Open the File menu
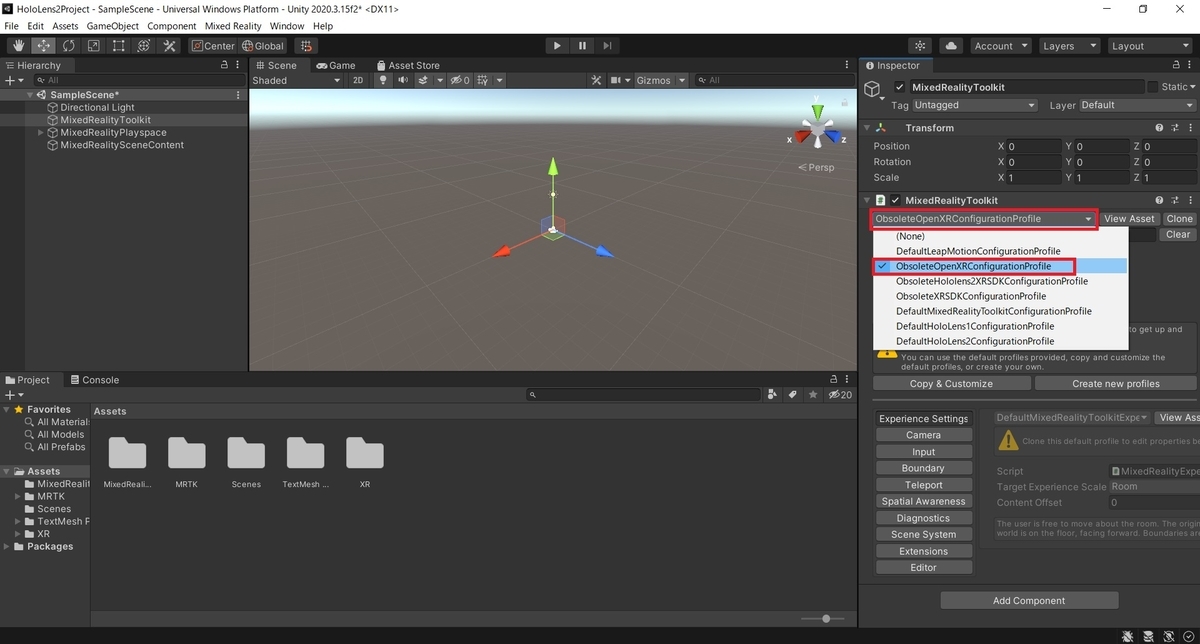Screen dimensions: 1200x644 point(11,26)
